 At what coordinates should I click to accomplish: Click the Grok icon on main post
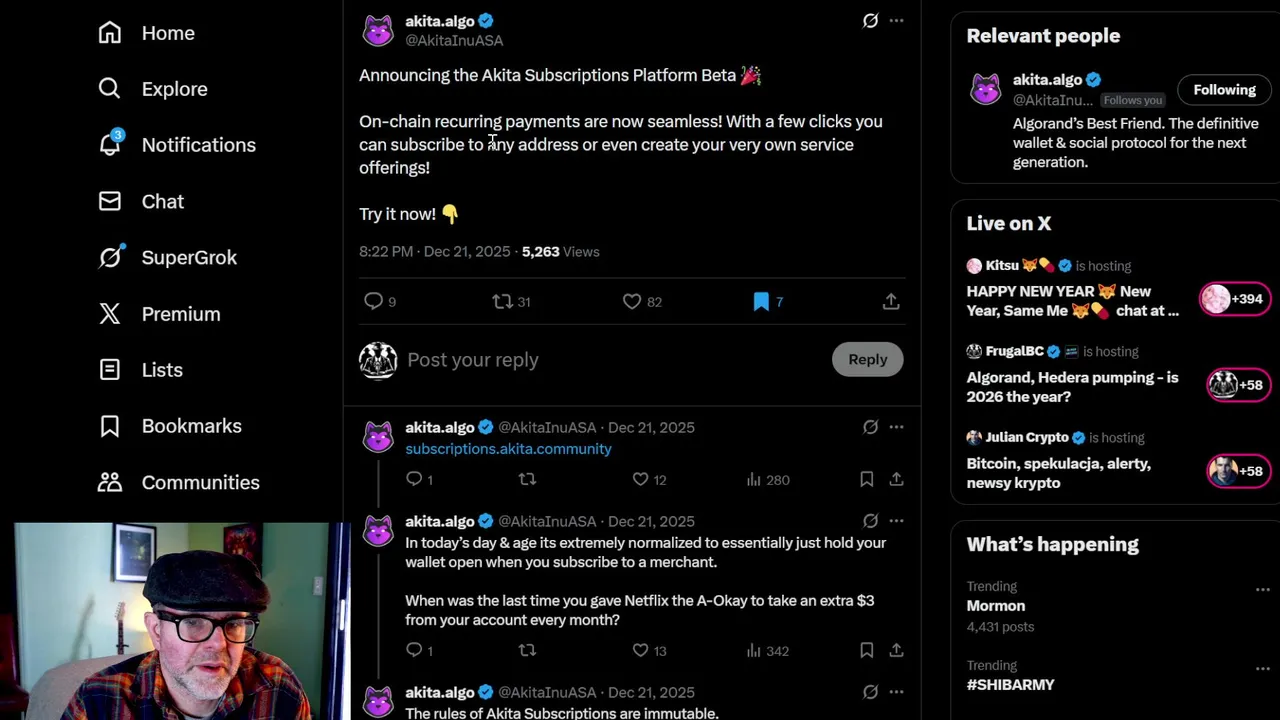870,20
